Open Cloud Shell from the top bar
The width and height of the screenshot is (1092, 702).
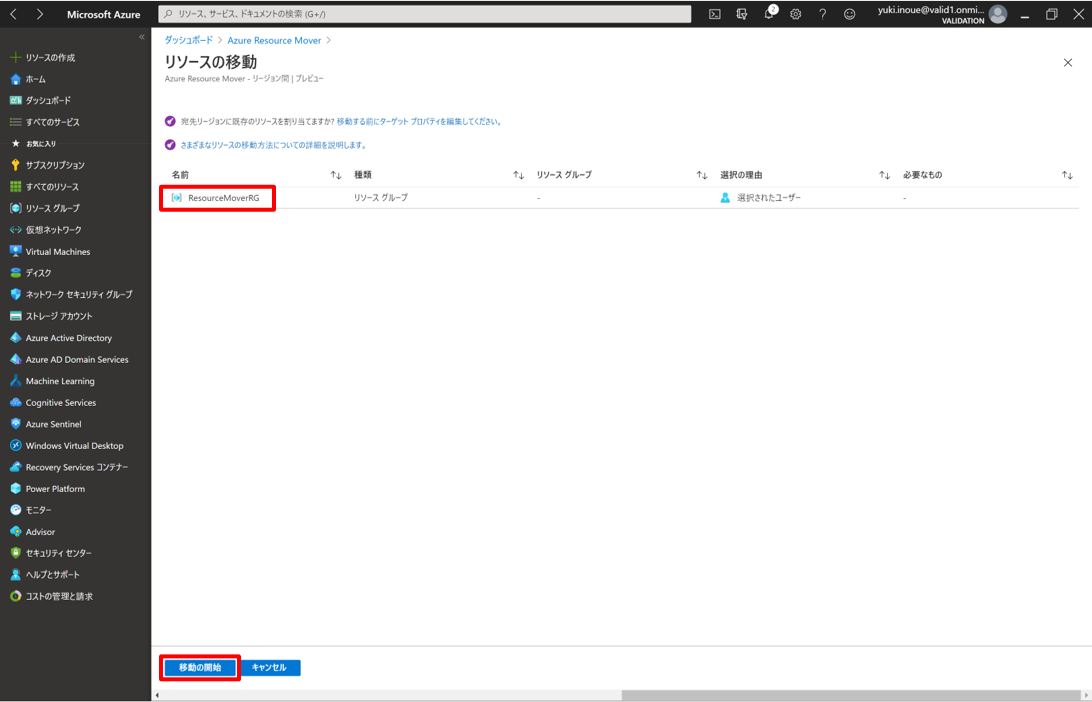[715, 14]
